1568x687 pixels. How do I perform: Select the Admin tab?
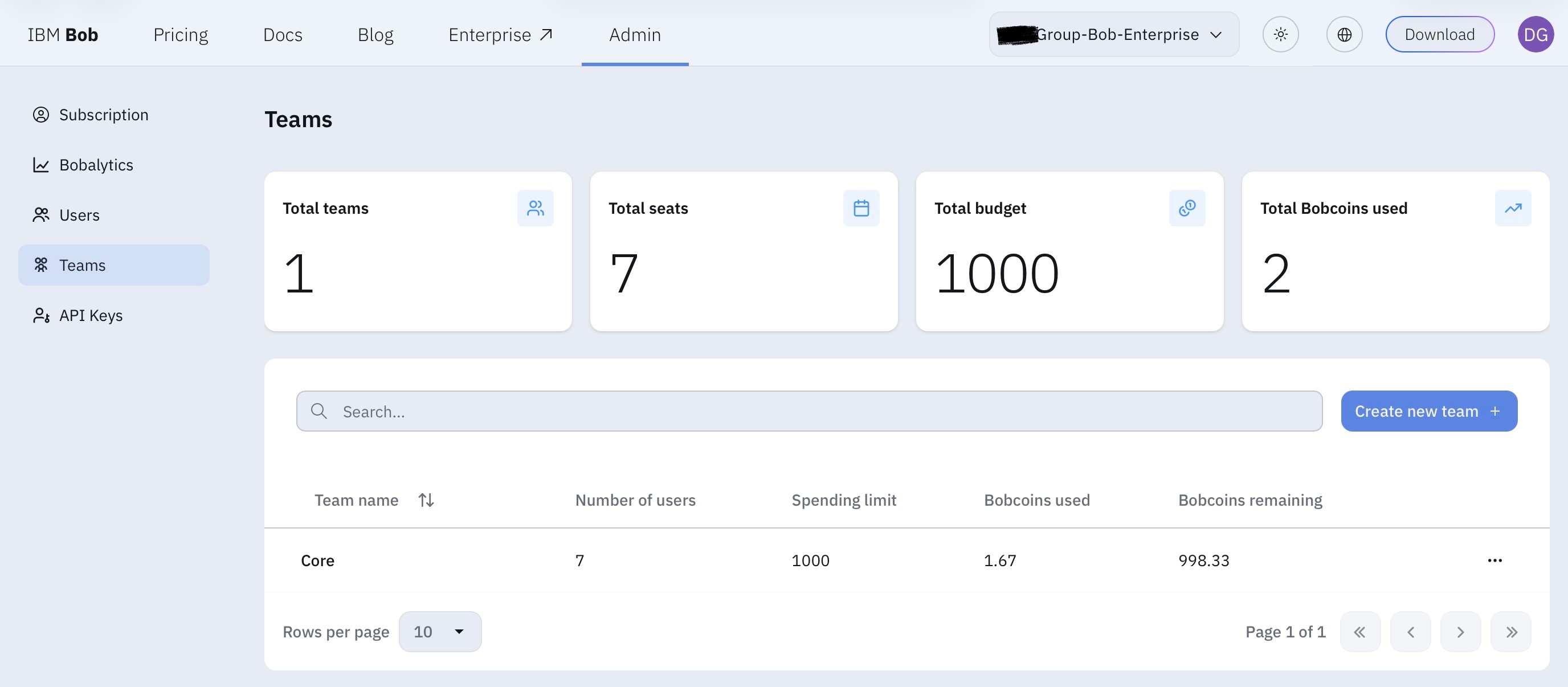(x=635, y=35)
